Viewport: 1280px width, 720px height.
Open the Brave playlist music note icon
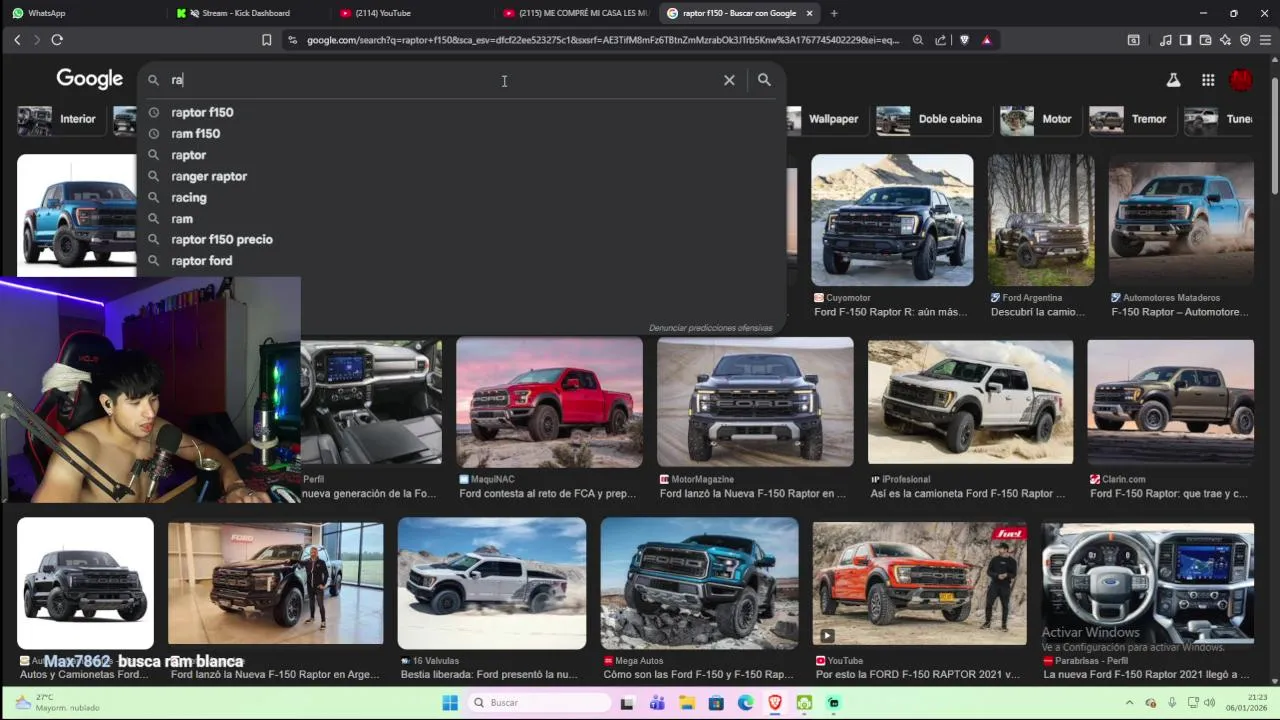pos(1166,40)
